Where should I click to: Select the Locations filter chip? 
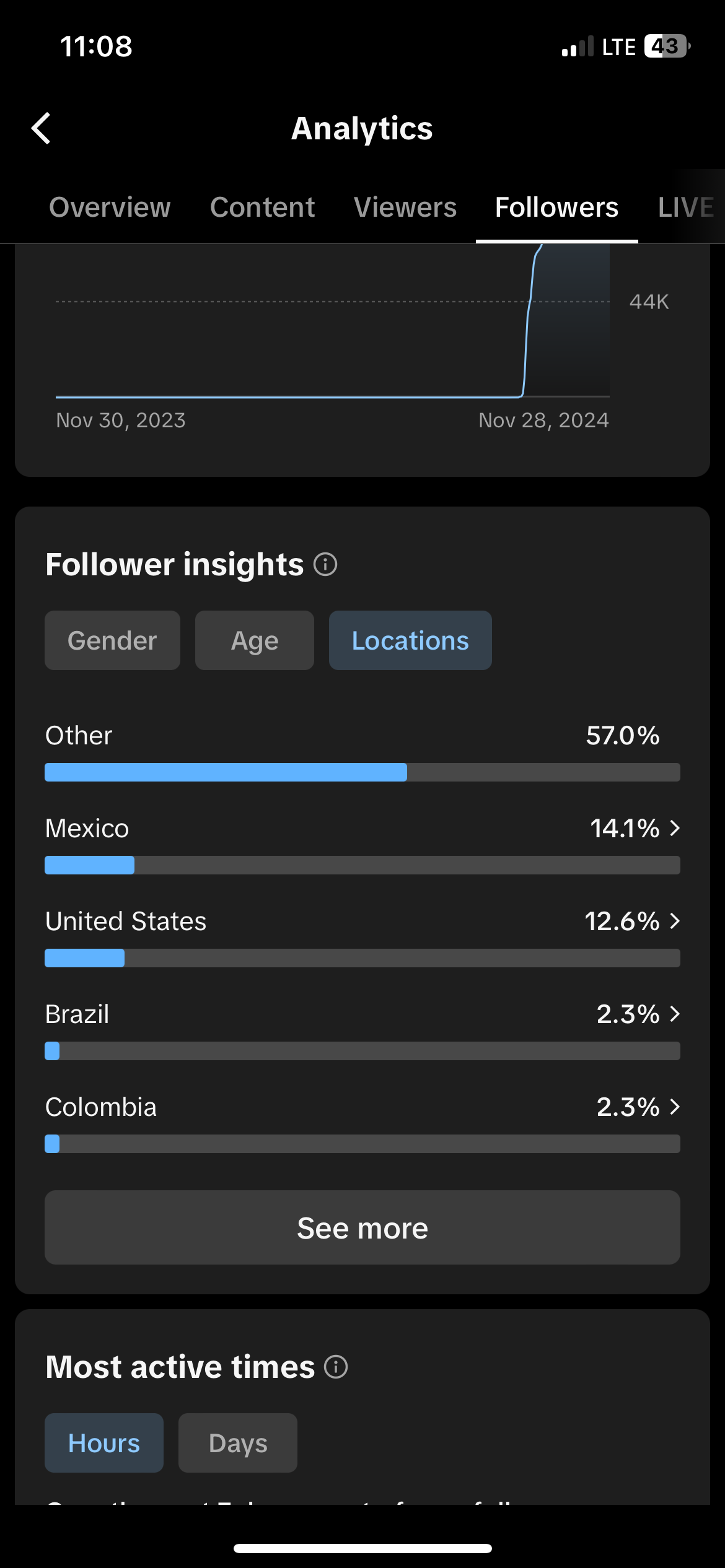(x=410, y=640)
